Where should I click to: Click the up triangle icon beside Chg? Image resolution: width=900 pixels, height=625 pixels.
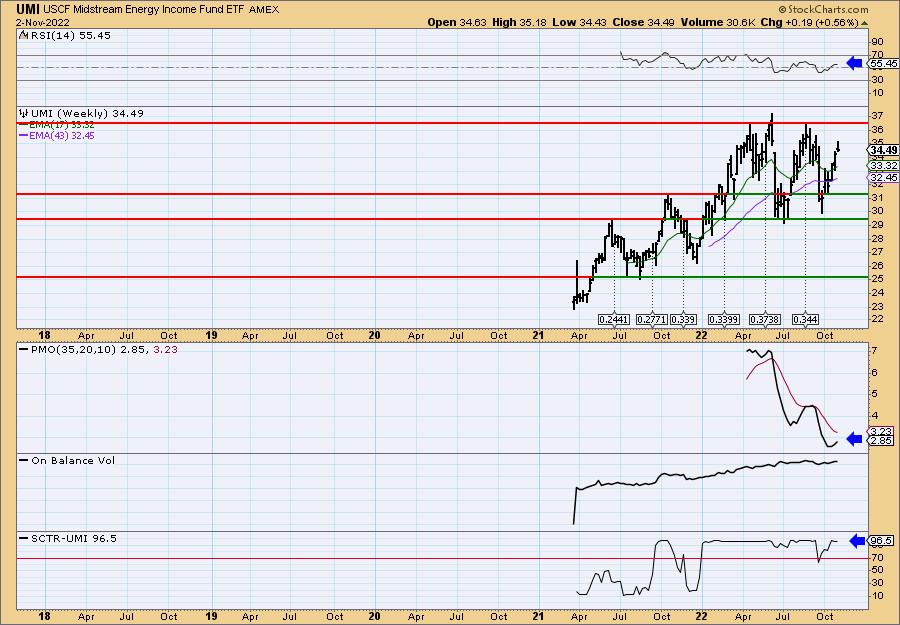point(865,23)
